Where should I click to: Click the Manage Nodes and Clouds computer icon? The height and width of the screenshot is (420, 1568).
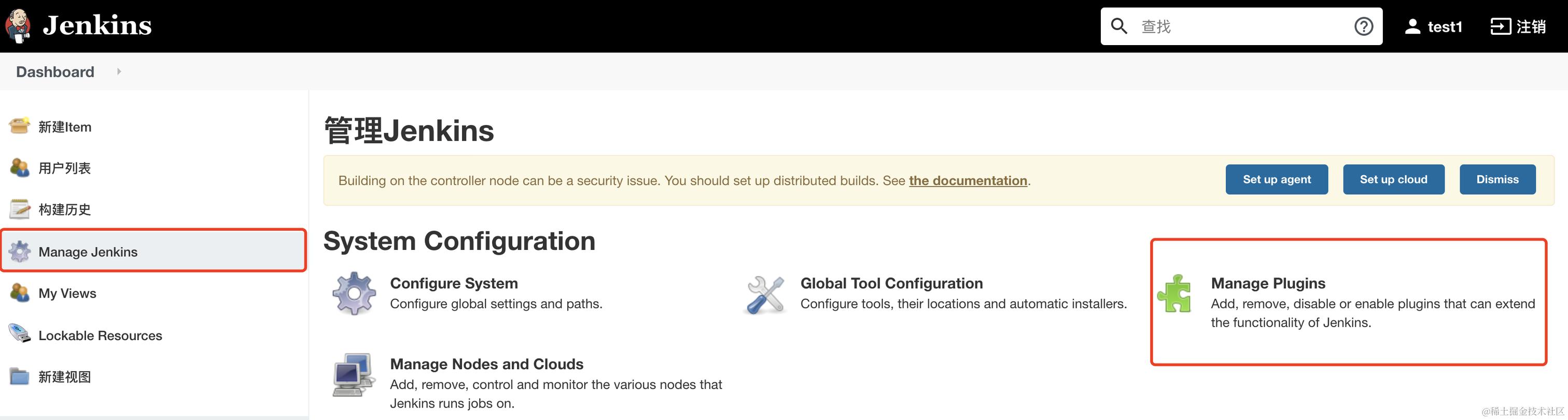[353, 374]
